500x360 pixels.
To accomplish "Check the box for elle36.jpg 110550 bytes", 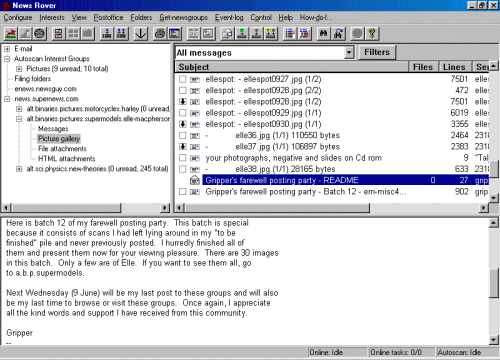I will pos(182,135).
